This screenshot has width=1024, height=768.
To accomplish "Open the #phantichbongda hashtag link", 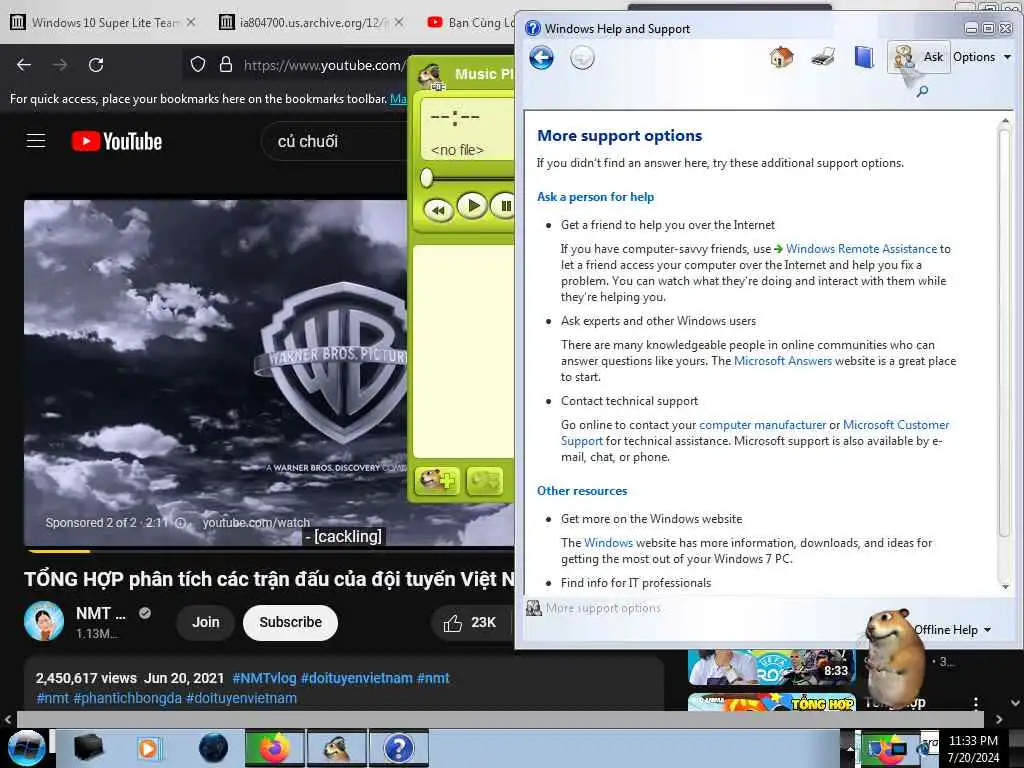I will pyautogui.click(x=127, y=698).
